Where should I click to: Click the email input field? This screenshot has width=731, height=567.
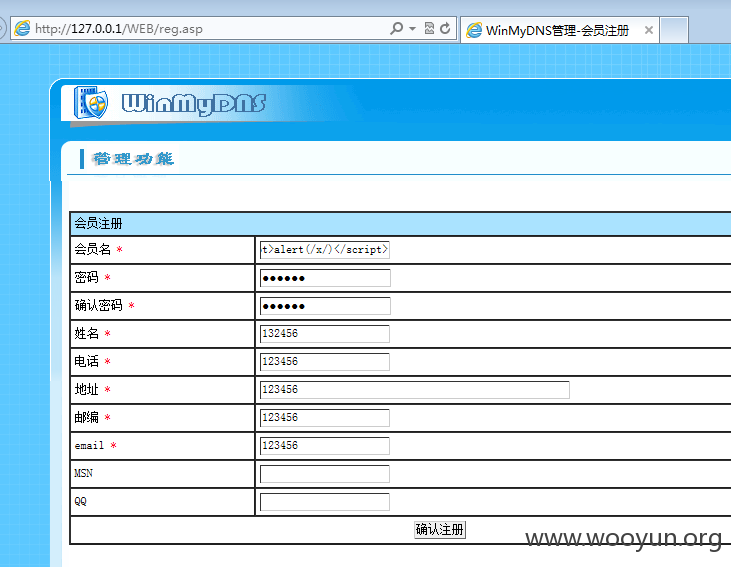coord(324,446)
